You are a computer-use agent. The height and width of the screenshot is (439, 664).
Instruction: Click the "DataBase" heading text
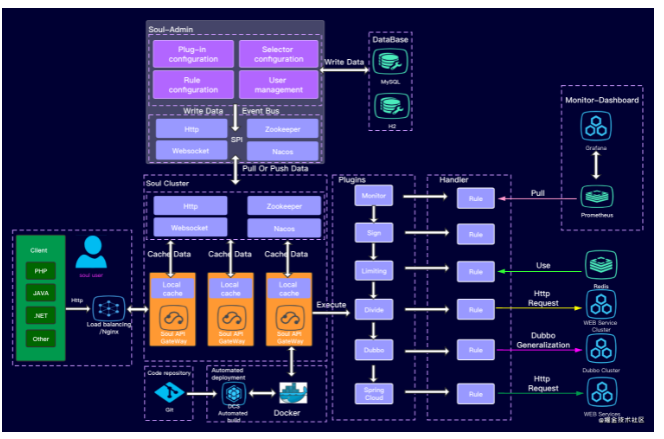(x=390, y=40)
